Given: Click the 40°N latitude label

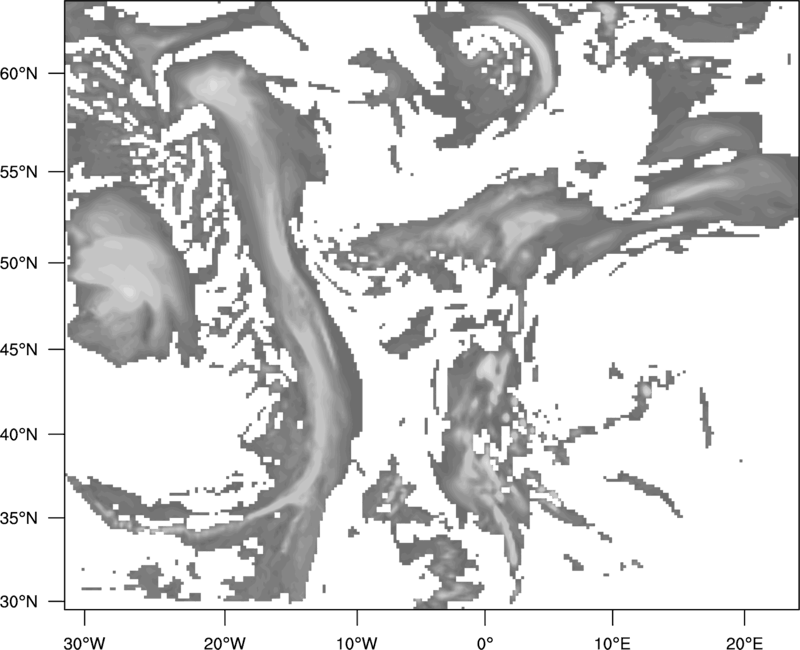Looking at the screenshot, I should click(x=19, y=435).
